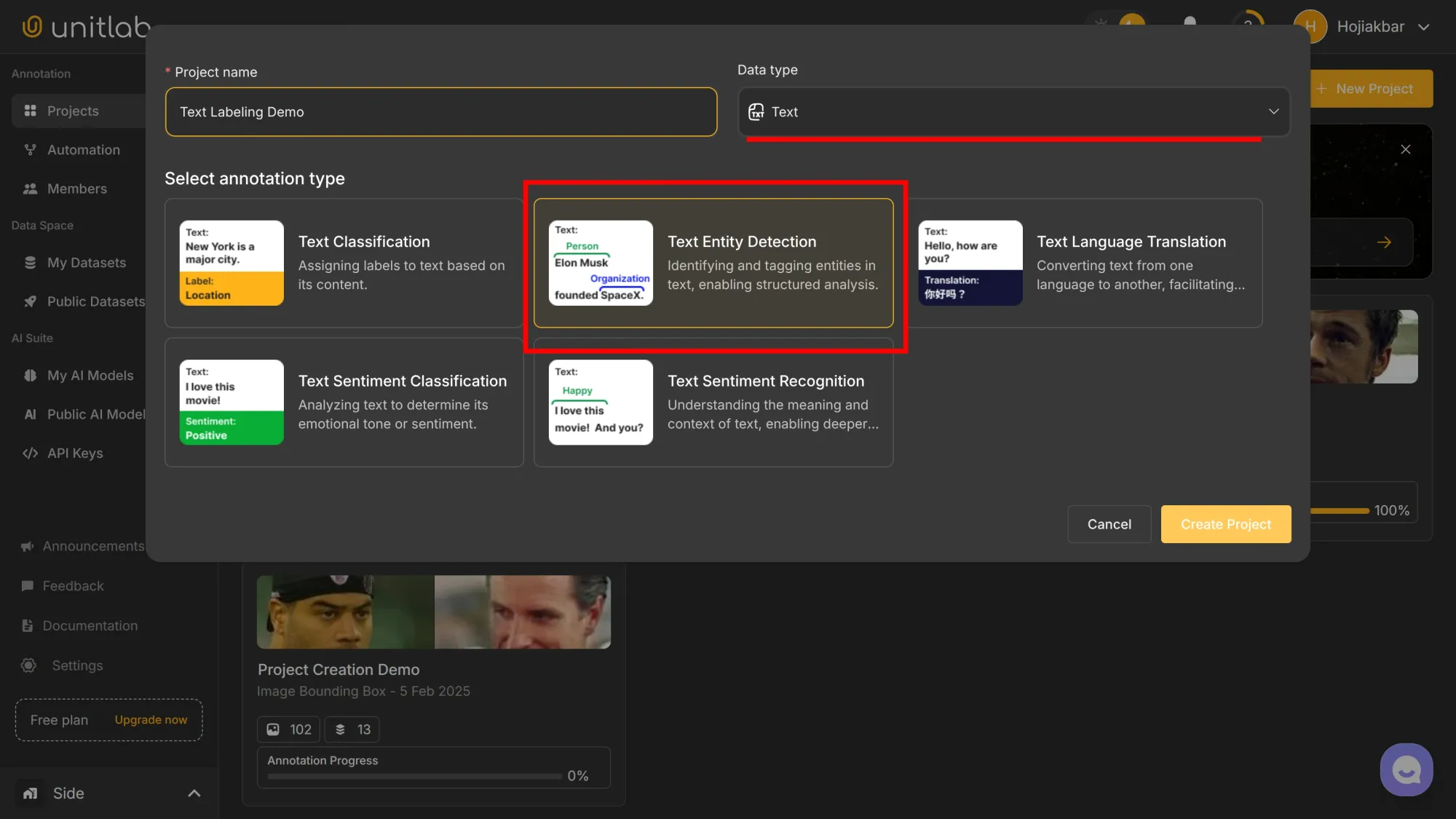Click the Upgrade now link

pos(150,719)
